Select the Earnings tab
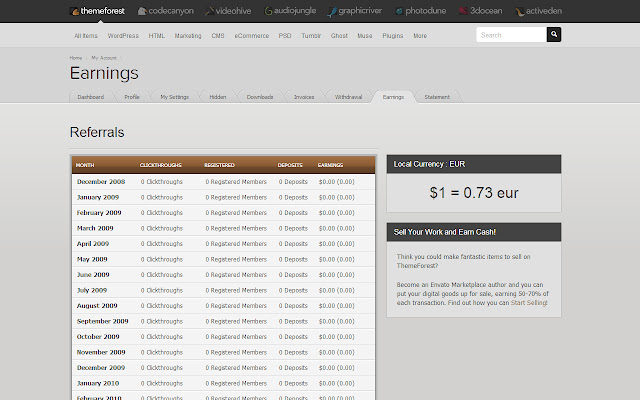Screen dimensions: 640x400 coord(393,97)
